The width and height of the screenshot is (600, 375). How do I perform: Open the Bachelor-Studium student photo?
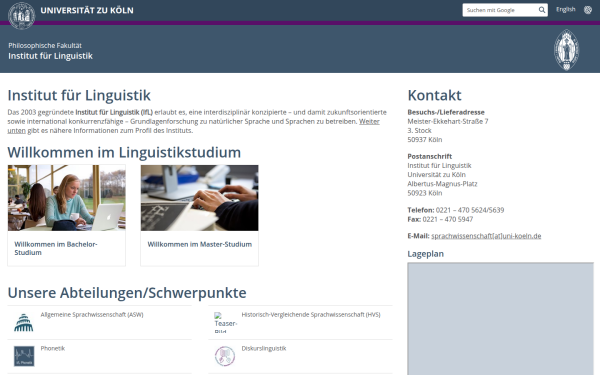pyautogui.click(x=67, y=198)
